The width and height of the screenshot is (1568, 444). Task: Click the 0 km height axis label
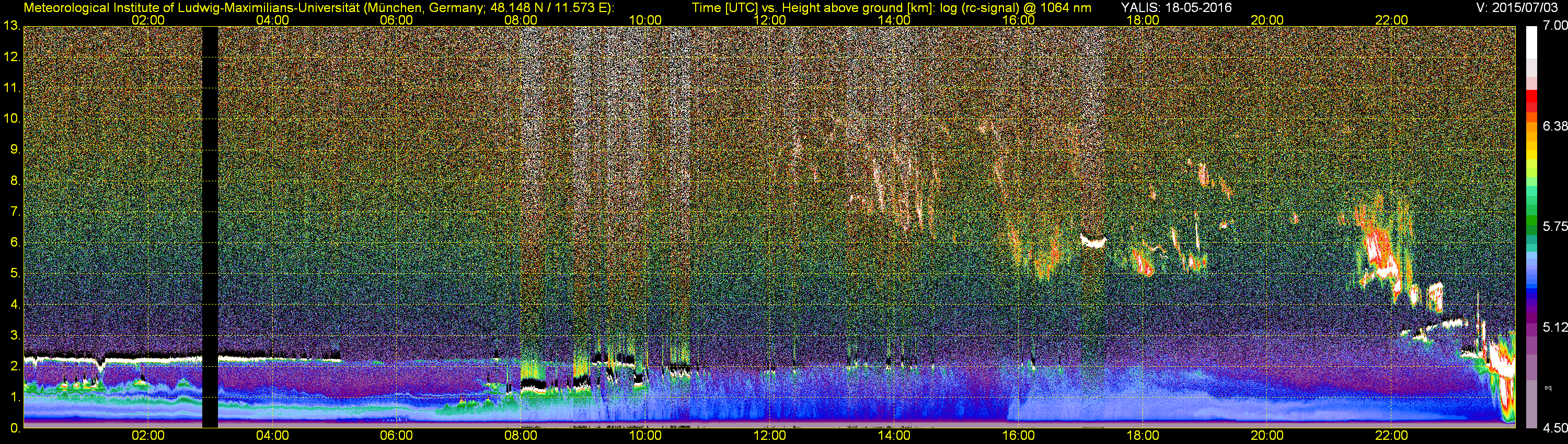15,428
